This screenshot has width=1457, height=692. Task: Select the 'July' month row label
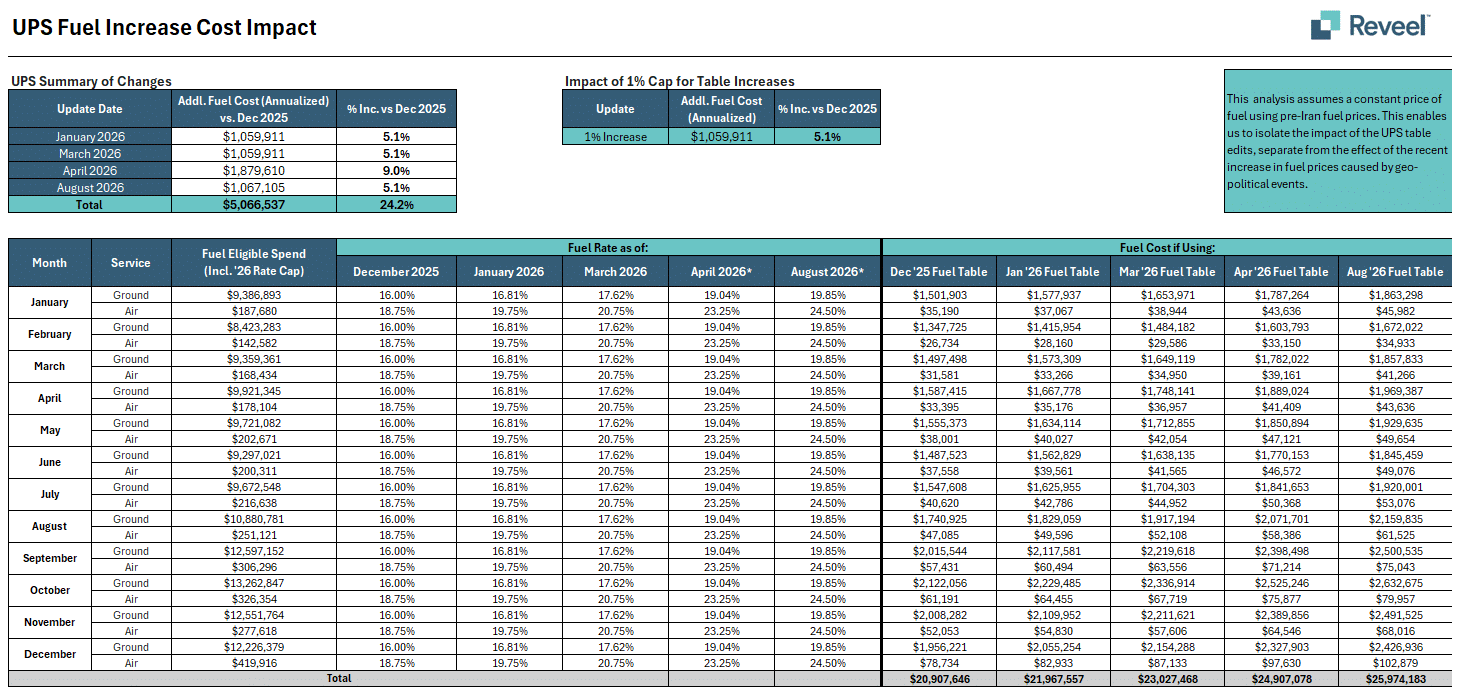click(49, 495)
